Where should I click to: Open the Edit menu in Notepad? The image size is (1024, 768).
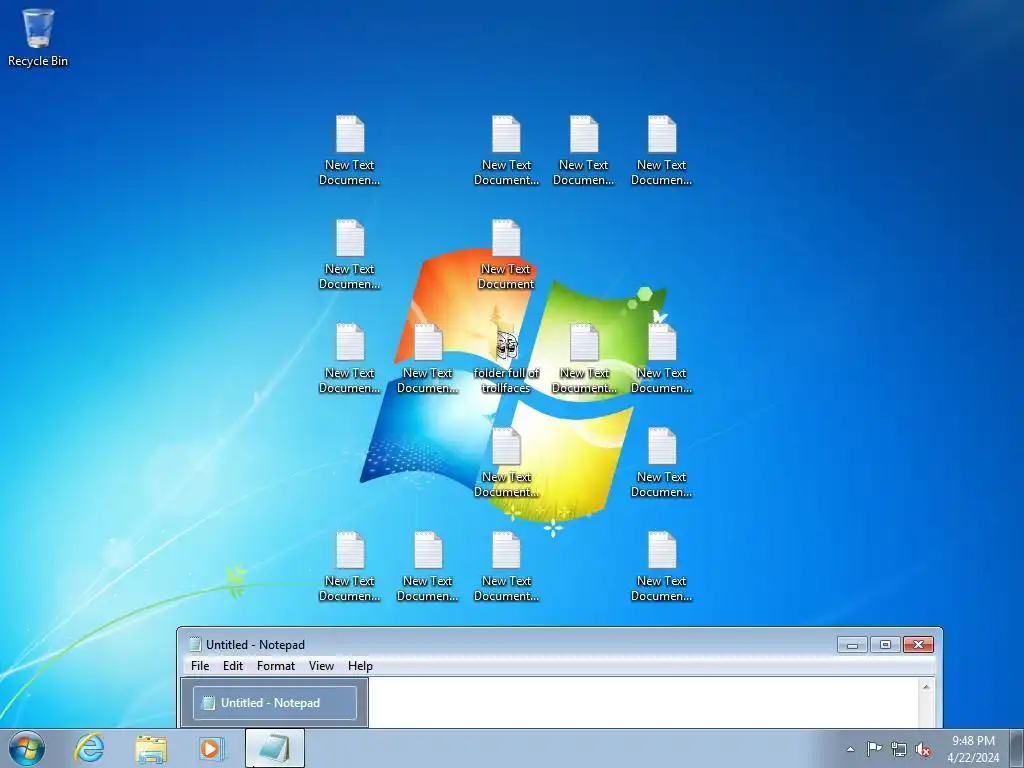232,665
